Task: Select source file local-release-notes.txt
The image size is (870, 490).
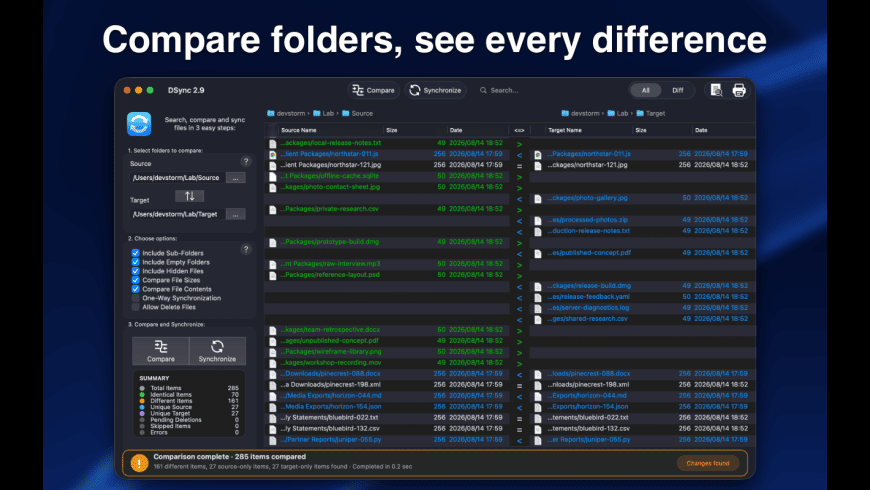Action: click(331, 143)
